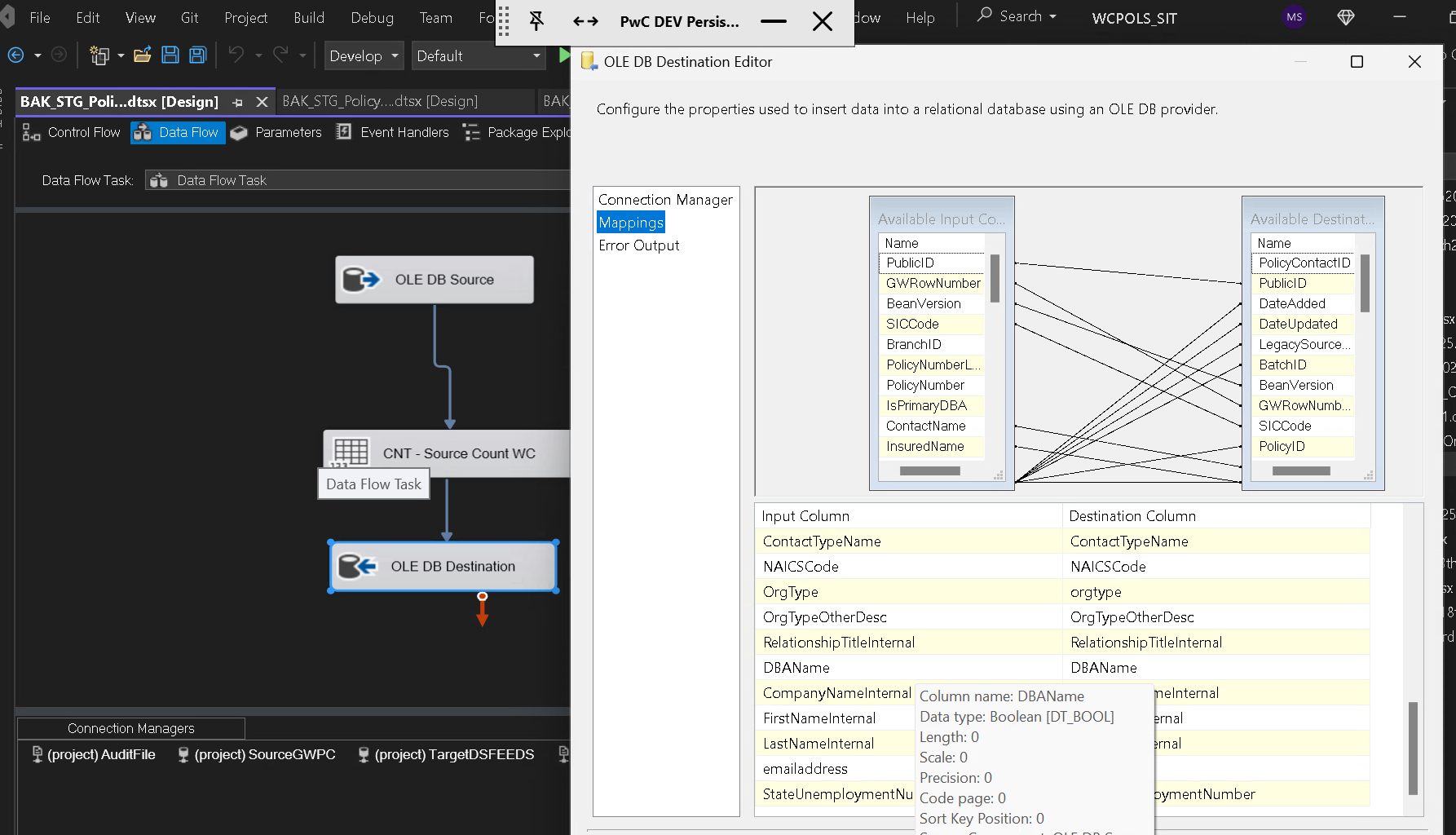Click the NAICSCode input column cell
This screenshot has height=835, width=1456.
[x=909, y=567]
